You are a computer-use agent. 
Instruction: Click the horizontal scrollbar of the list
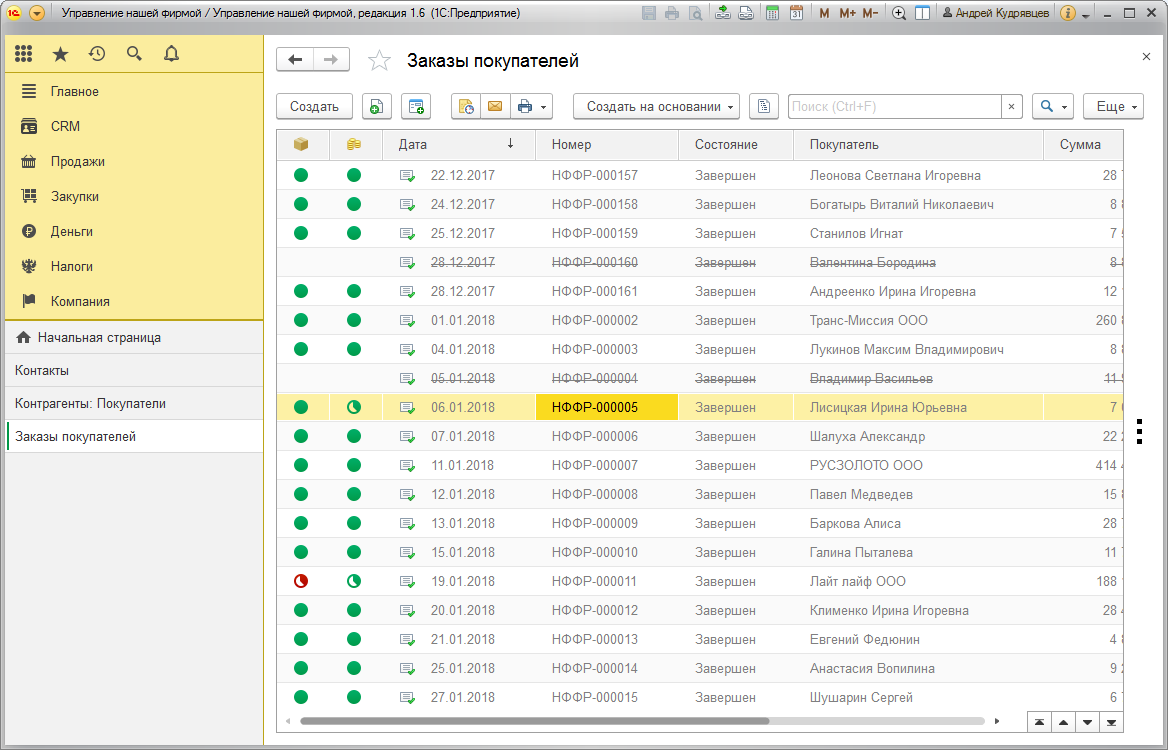(534, 721)
